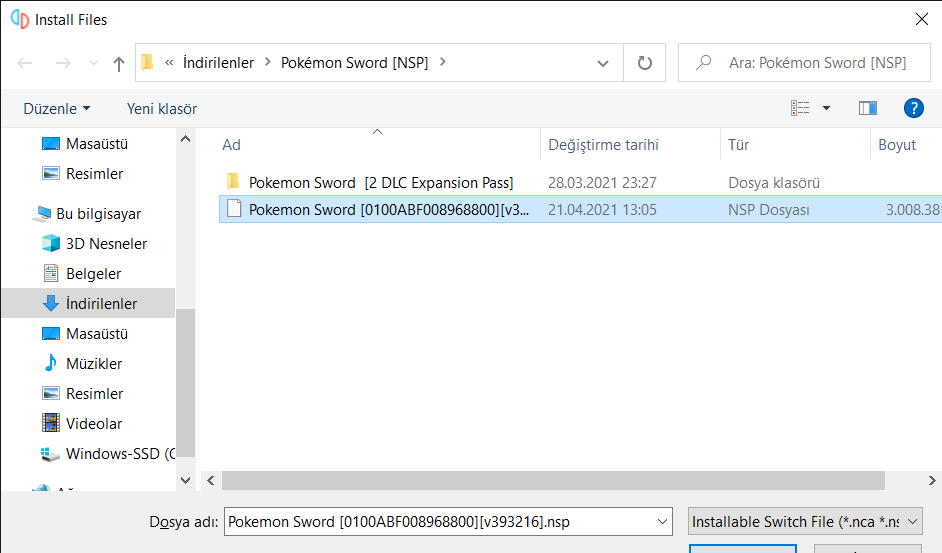Viewport: 942px width, 553px height.
Task: Click the 3D Nesneler cube icon
Action: (51, 243)
